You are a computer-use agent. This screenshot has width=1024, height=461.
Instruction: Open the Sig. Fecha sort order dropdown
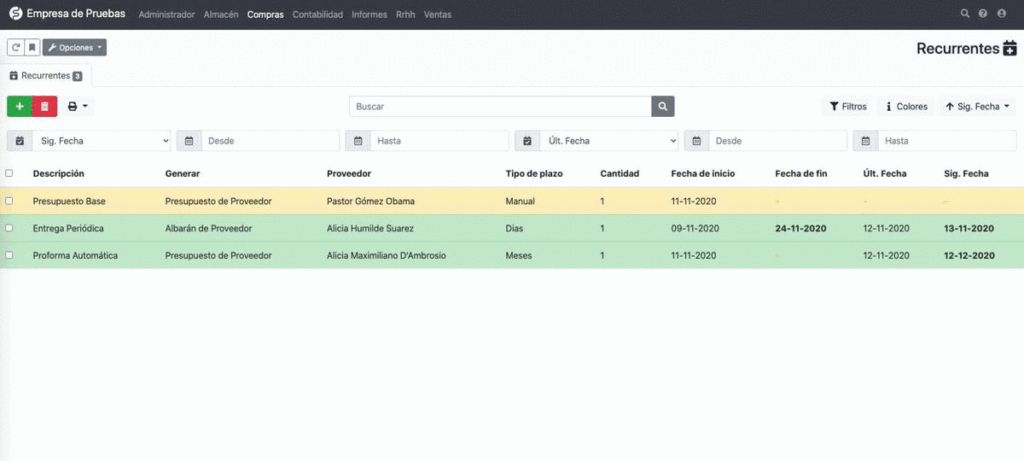click(978, 106)
